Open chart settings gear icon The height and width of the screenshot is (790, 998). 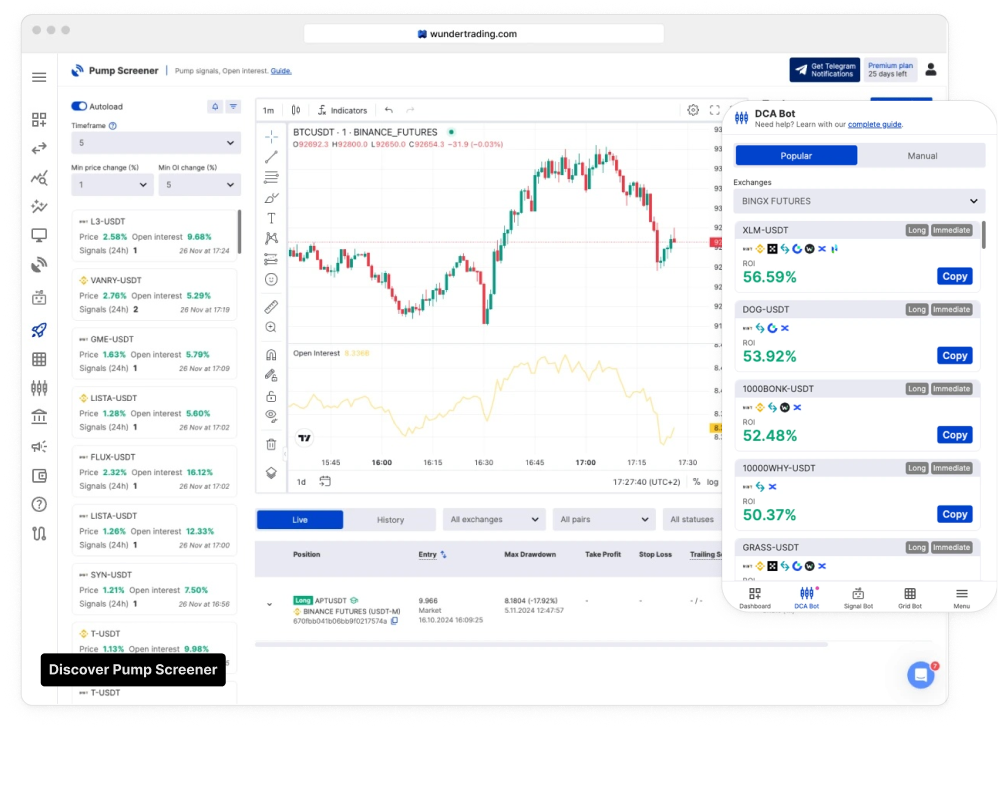pyautogui.click(x=693, y=110)
